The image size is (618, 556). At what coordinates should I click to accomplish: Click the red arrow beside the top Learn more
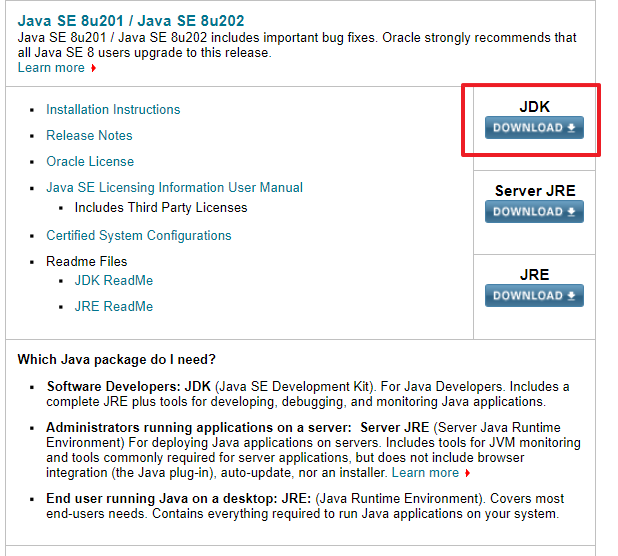93,68
